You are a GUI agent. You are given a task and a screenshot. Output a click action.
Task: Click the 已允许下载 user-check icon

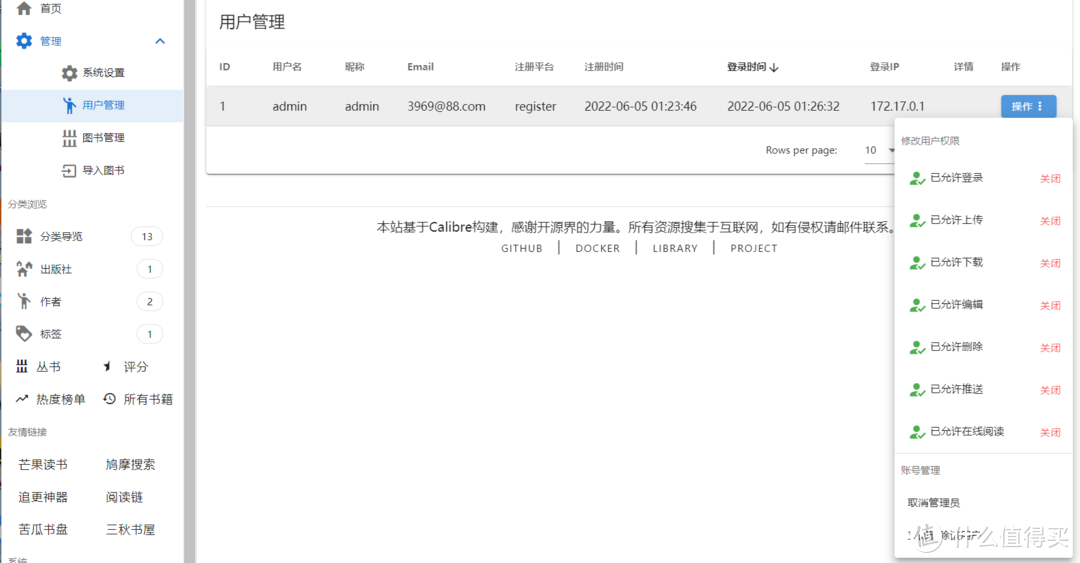click(x=917, y=263)
